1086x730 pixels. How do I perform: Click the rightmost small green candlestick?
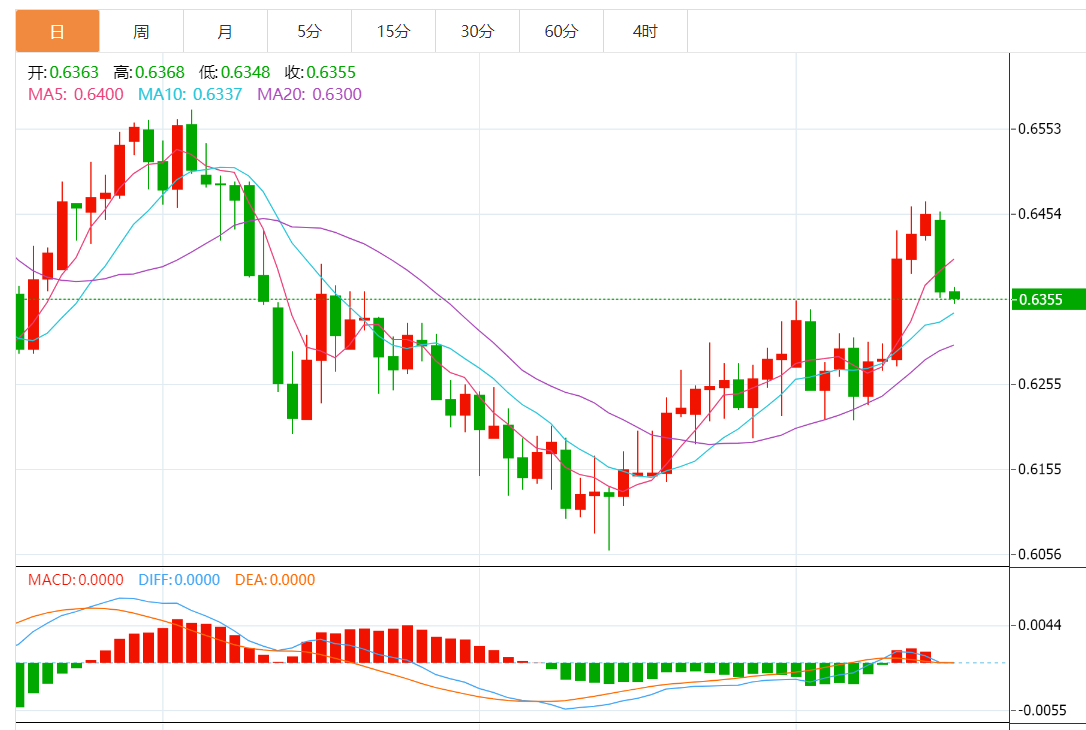955,294
